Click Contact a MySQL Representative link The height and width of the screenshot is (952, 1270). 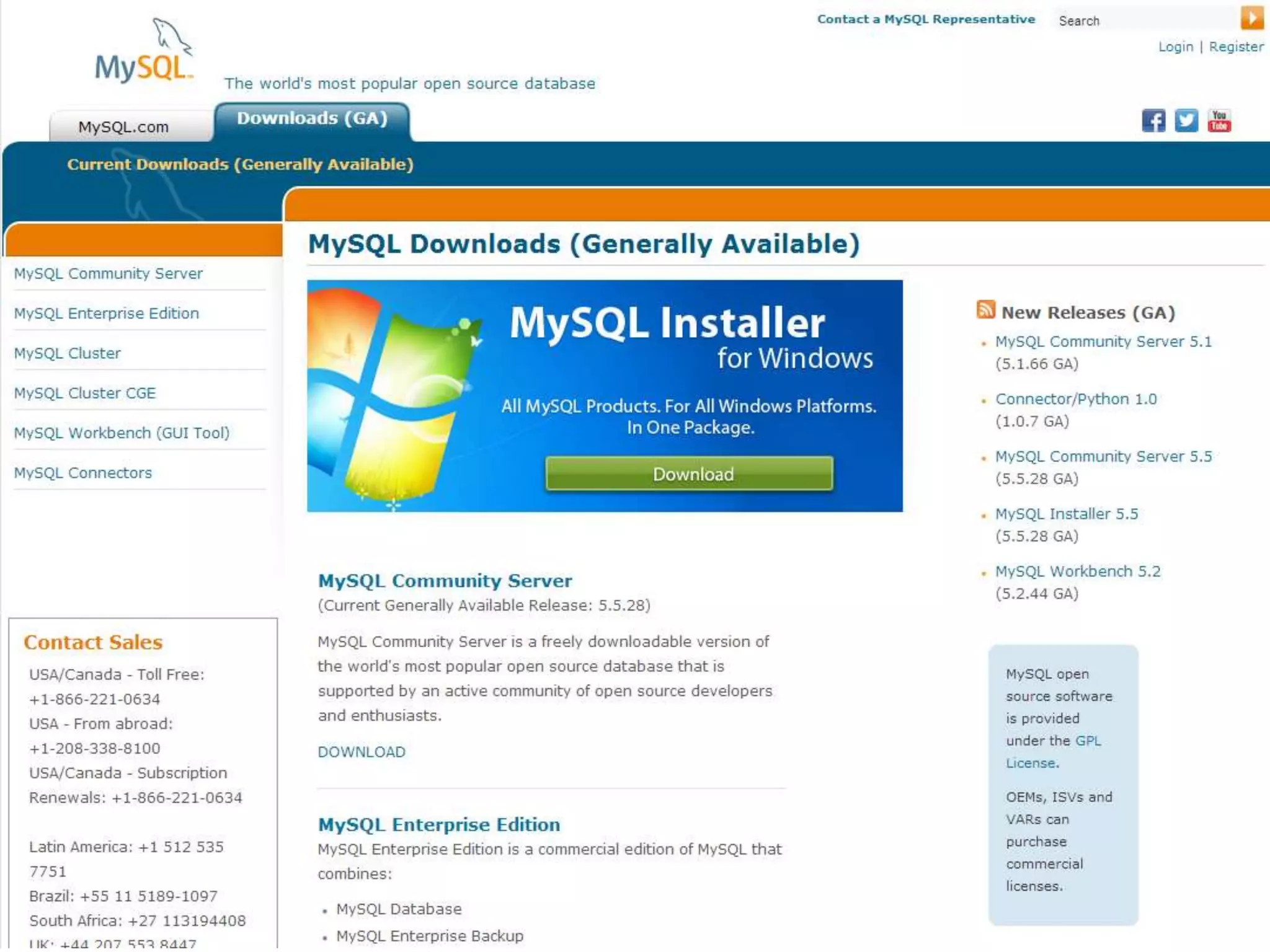pos(926,19)
